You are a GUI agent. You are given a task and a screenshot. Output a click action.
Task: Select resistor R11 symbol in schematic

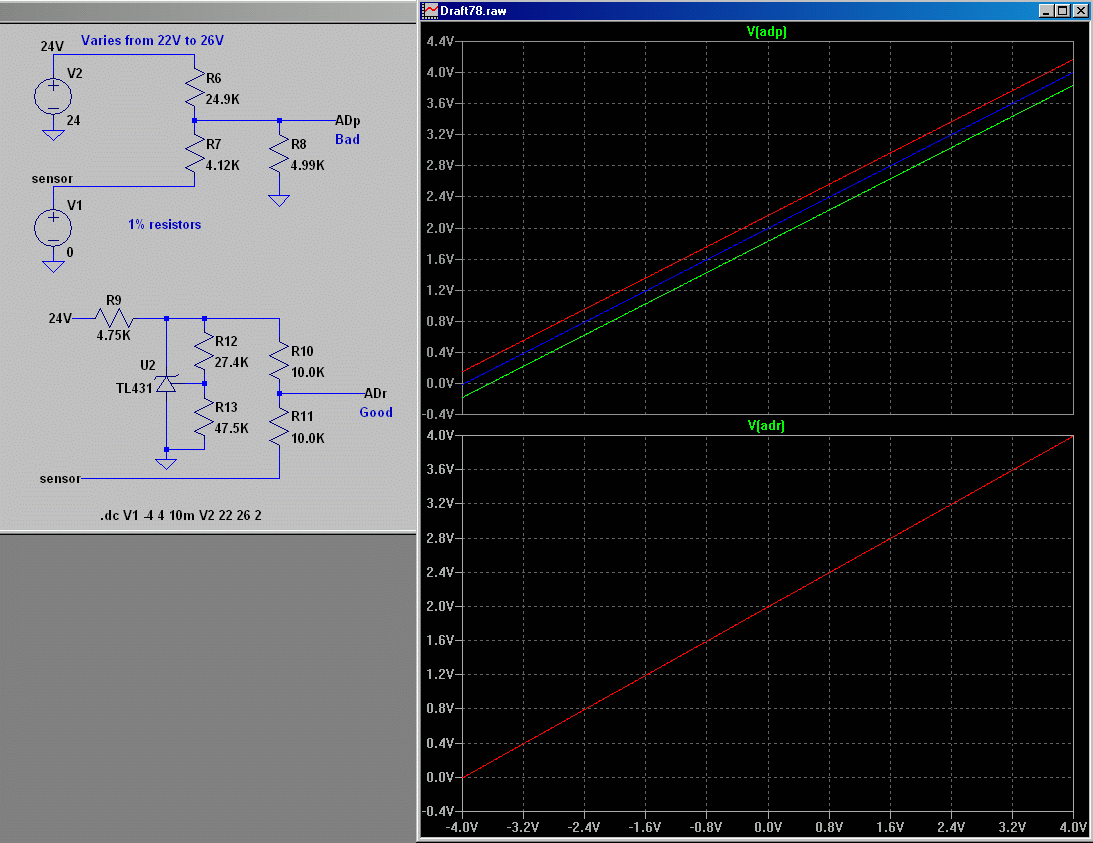pos(279,427)
